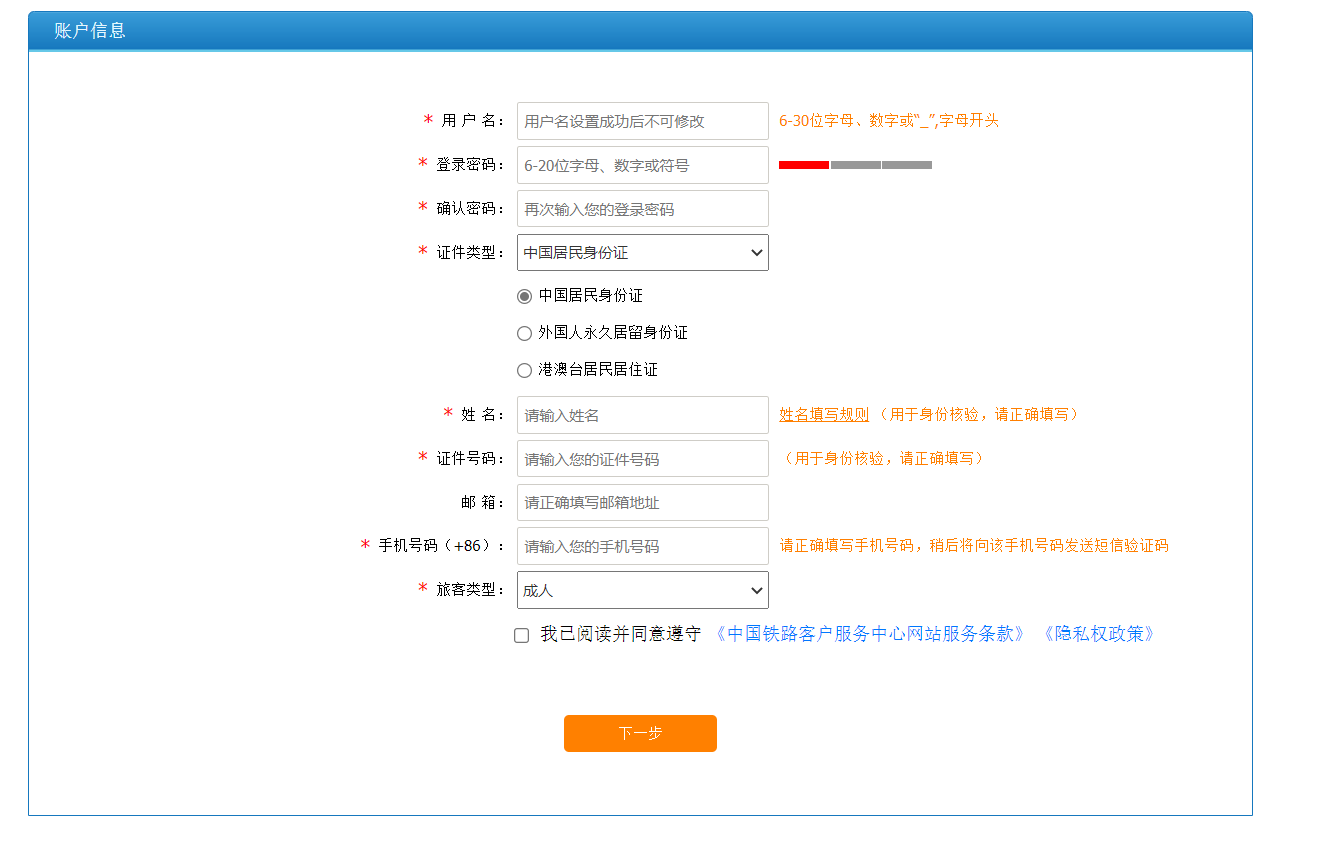The width and height of the screenshot is (1342, 852).
Task: Choose 外国人永久居留身份证 option
Action: (x=524, y=332)
